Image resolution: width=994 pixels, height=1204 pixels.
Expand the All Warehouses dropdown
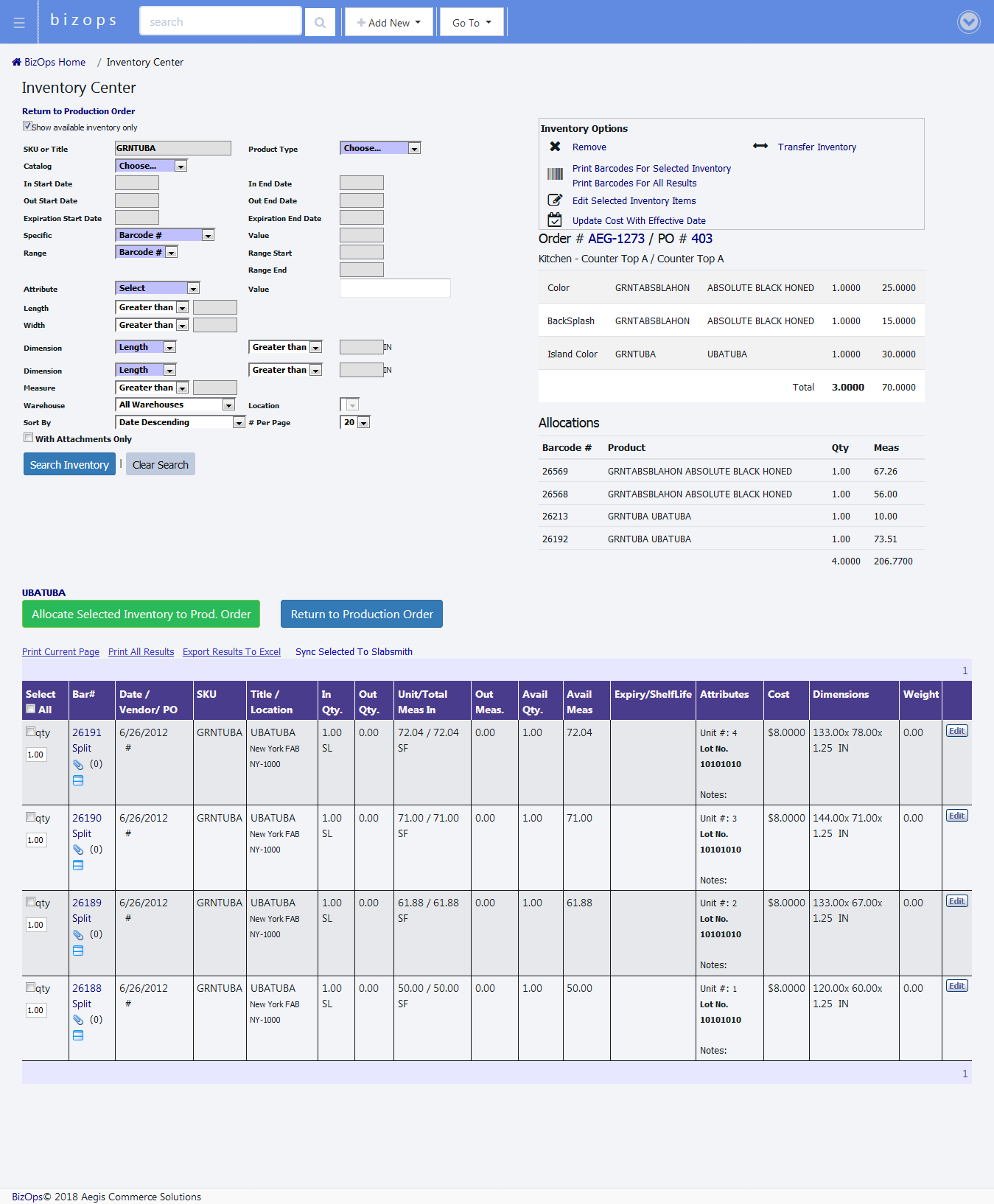coord(175,405)
